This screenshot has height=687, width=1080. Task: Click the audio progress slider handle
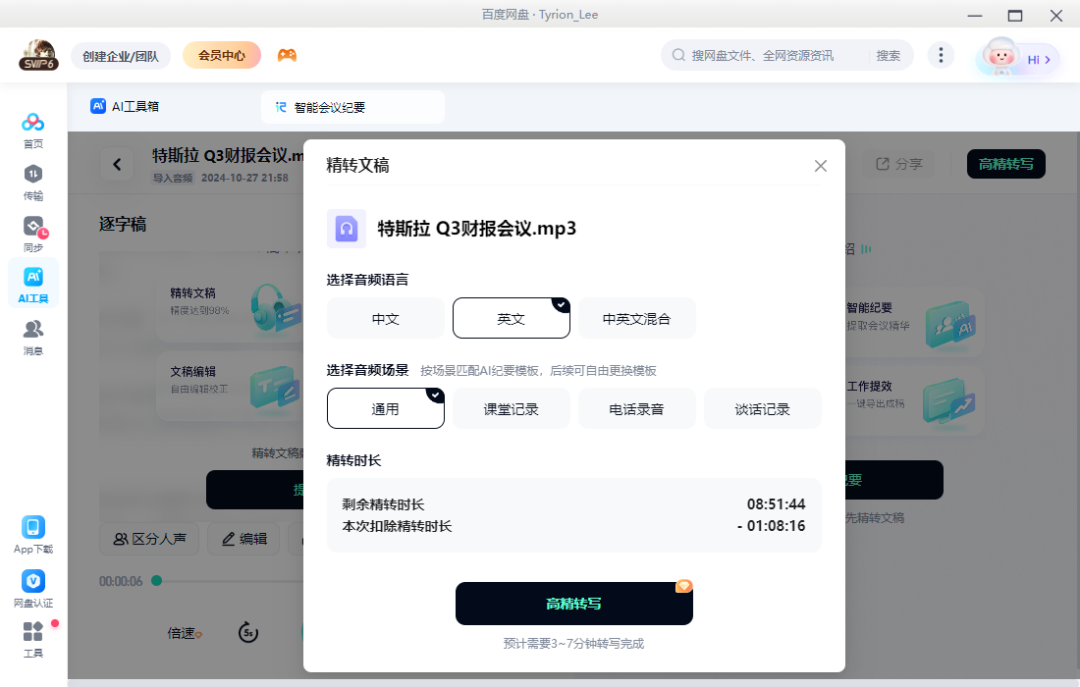click(x=157, y=581)
